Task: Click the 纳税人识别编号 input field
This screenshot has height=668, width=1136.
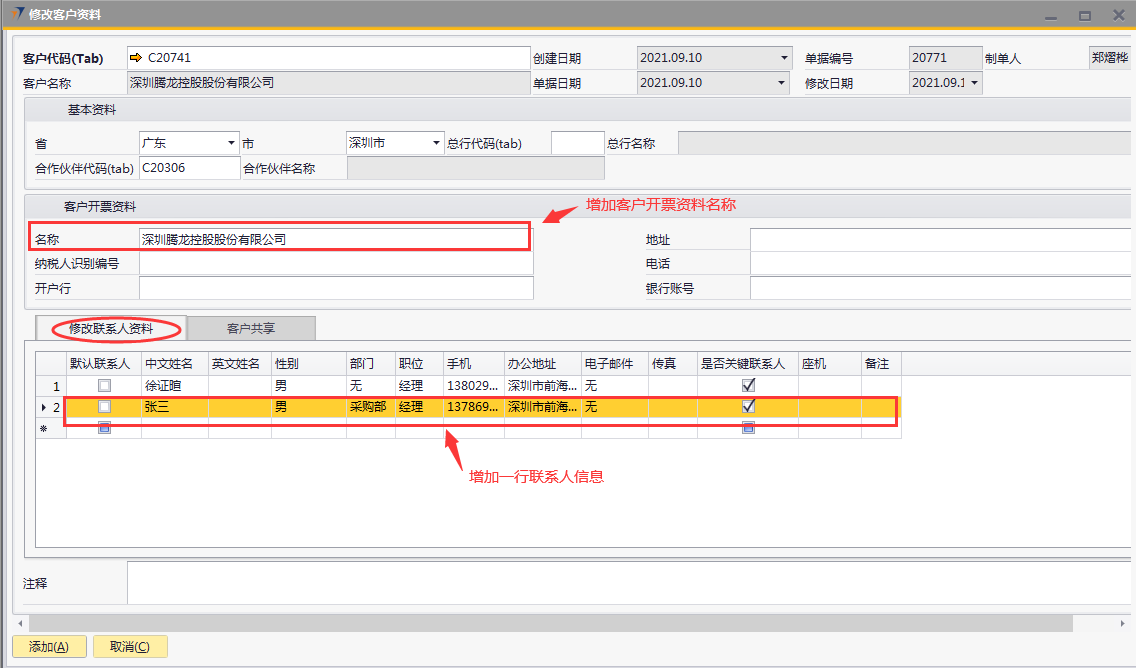Action: 335,264
